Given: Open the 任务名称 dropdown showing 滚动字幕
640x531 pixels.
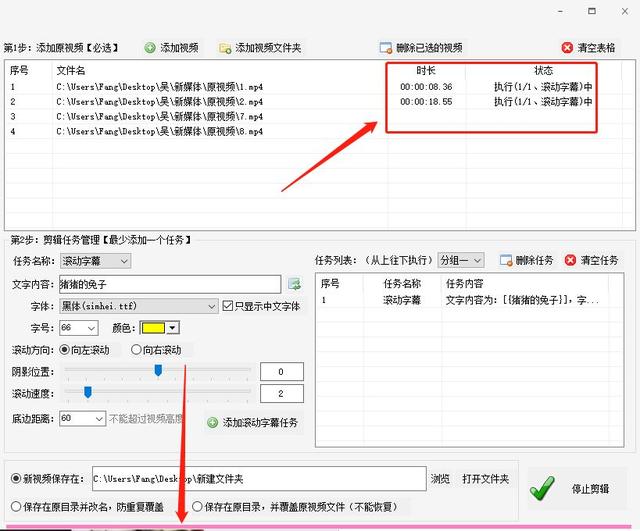Looking at the screenshot, I should [x=95, y=261].
